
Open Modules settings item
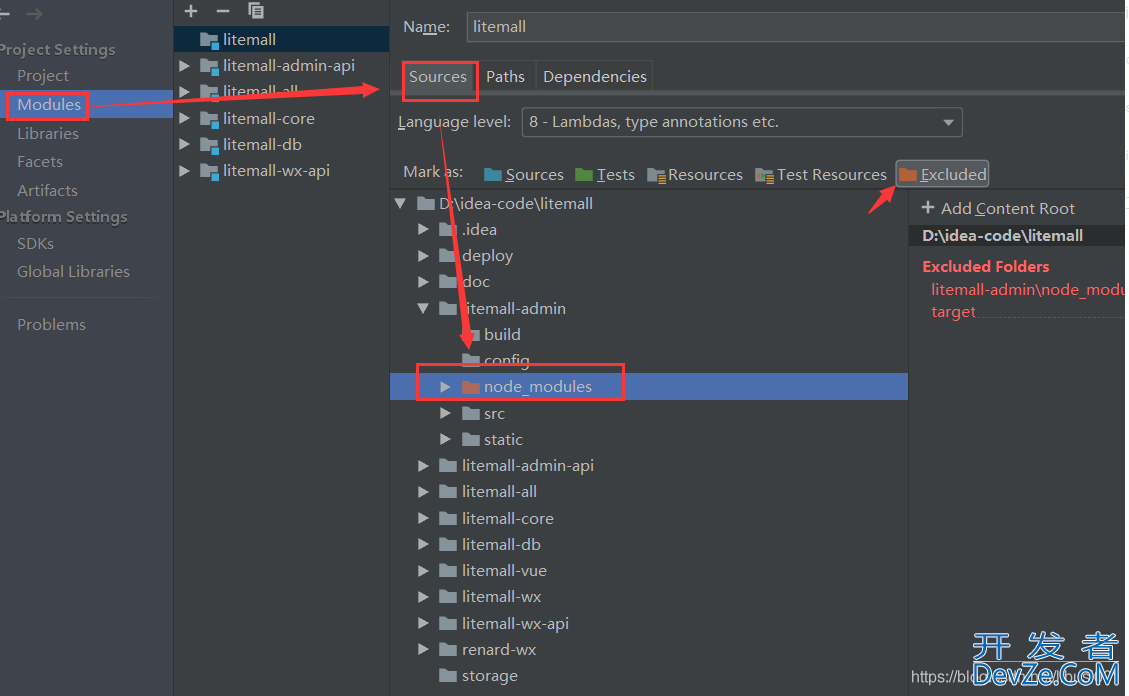[49, 105]
